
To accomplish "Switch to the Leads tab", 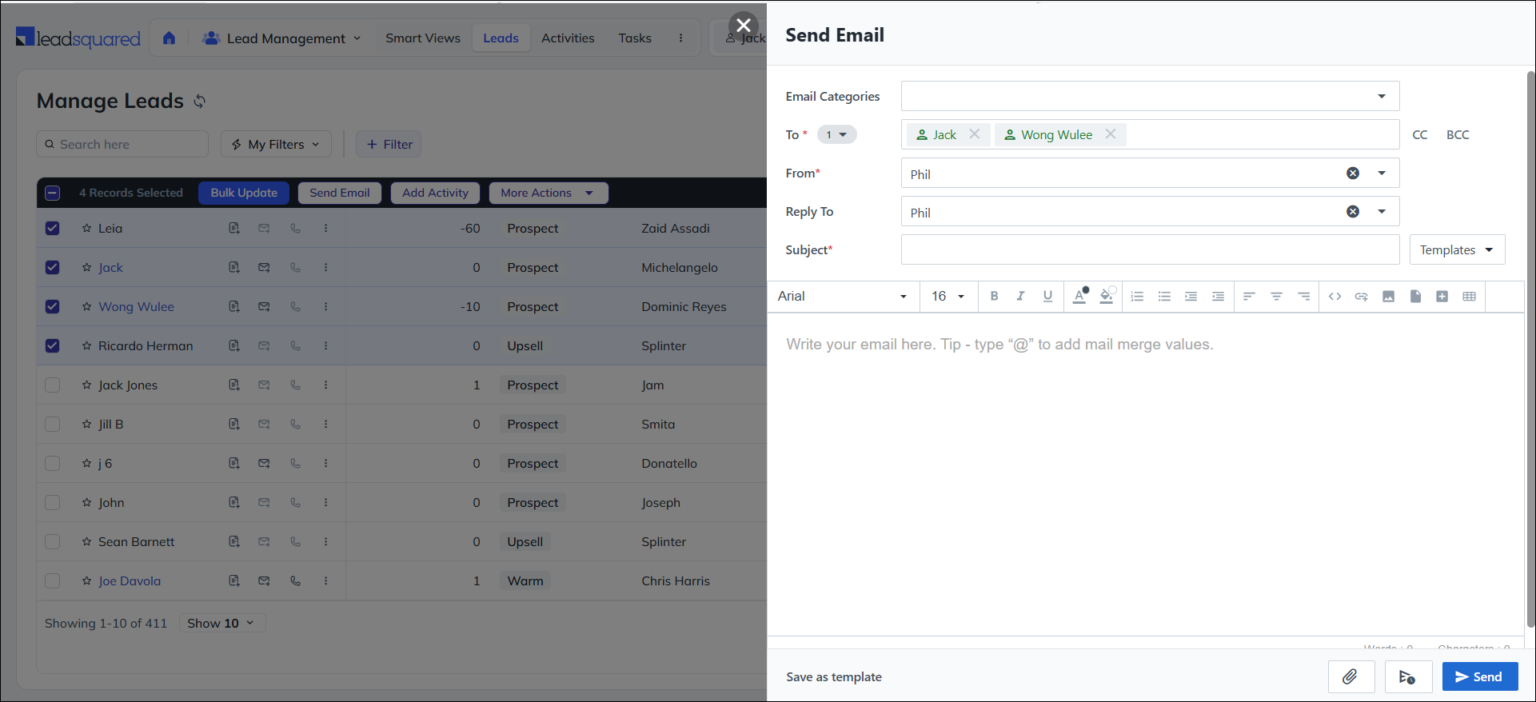I will pos(501,38).
